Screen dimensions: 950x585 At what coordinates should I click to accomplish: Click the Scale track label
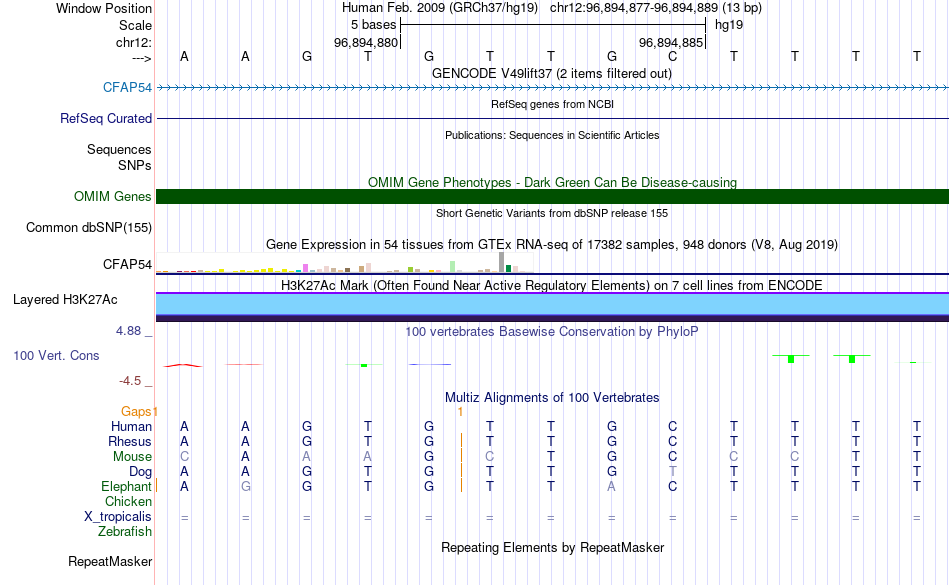coord(135,25)
